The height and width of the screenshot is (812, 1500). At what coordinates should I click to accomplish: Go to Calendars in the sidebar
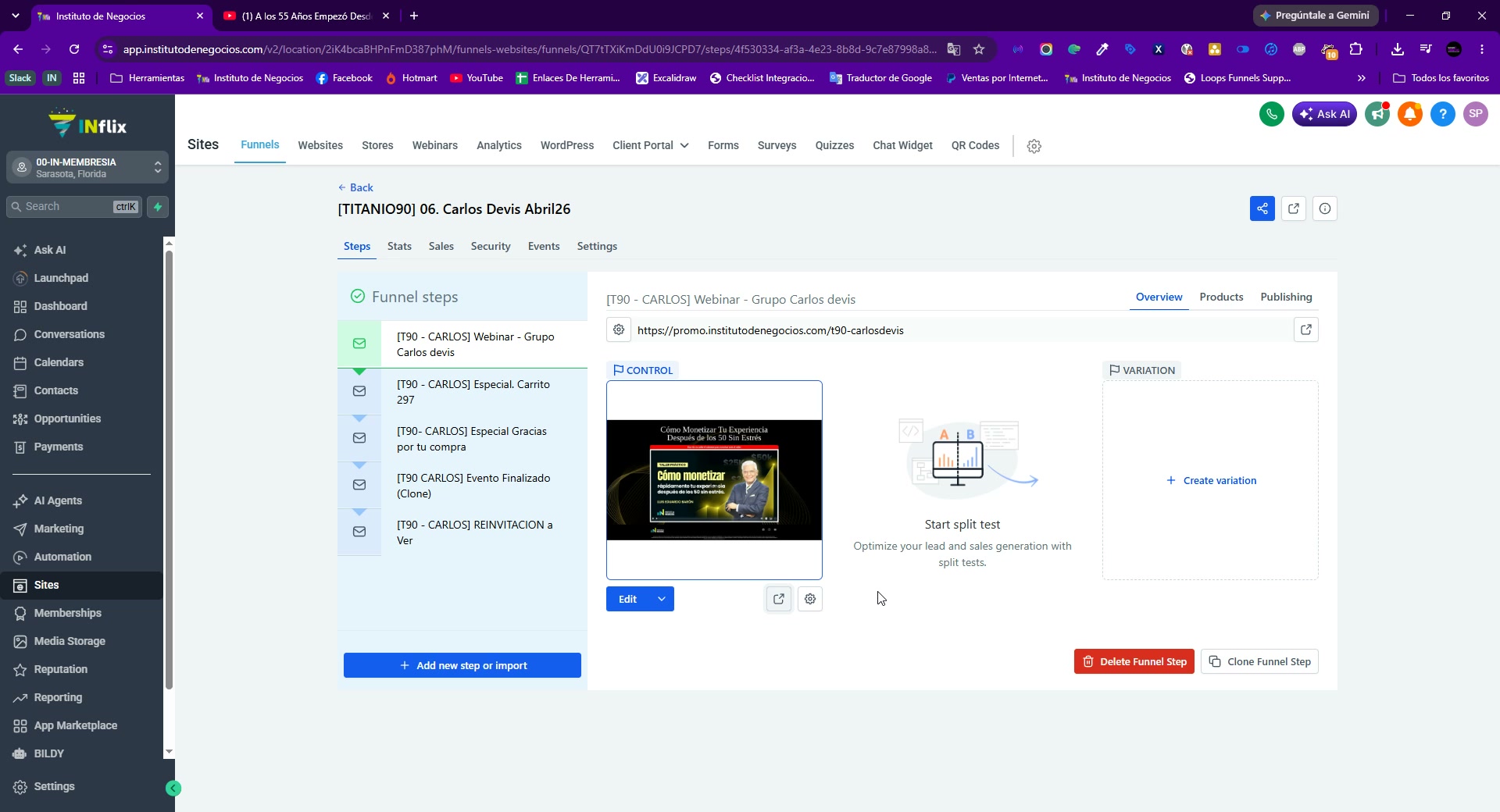pos(59,362)
